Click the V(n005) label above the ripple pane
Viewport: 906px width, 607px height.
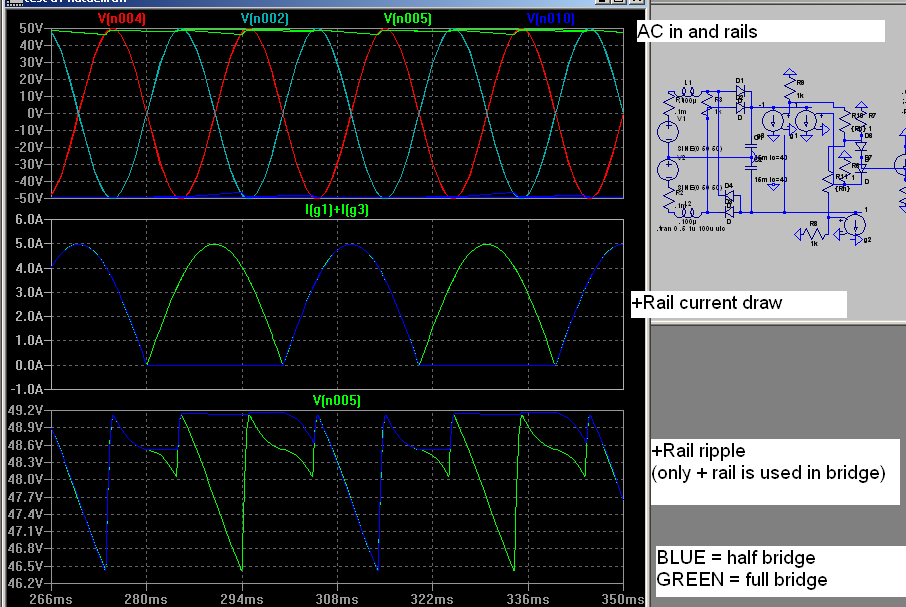336,400
